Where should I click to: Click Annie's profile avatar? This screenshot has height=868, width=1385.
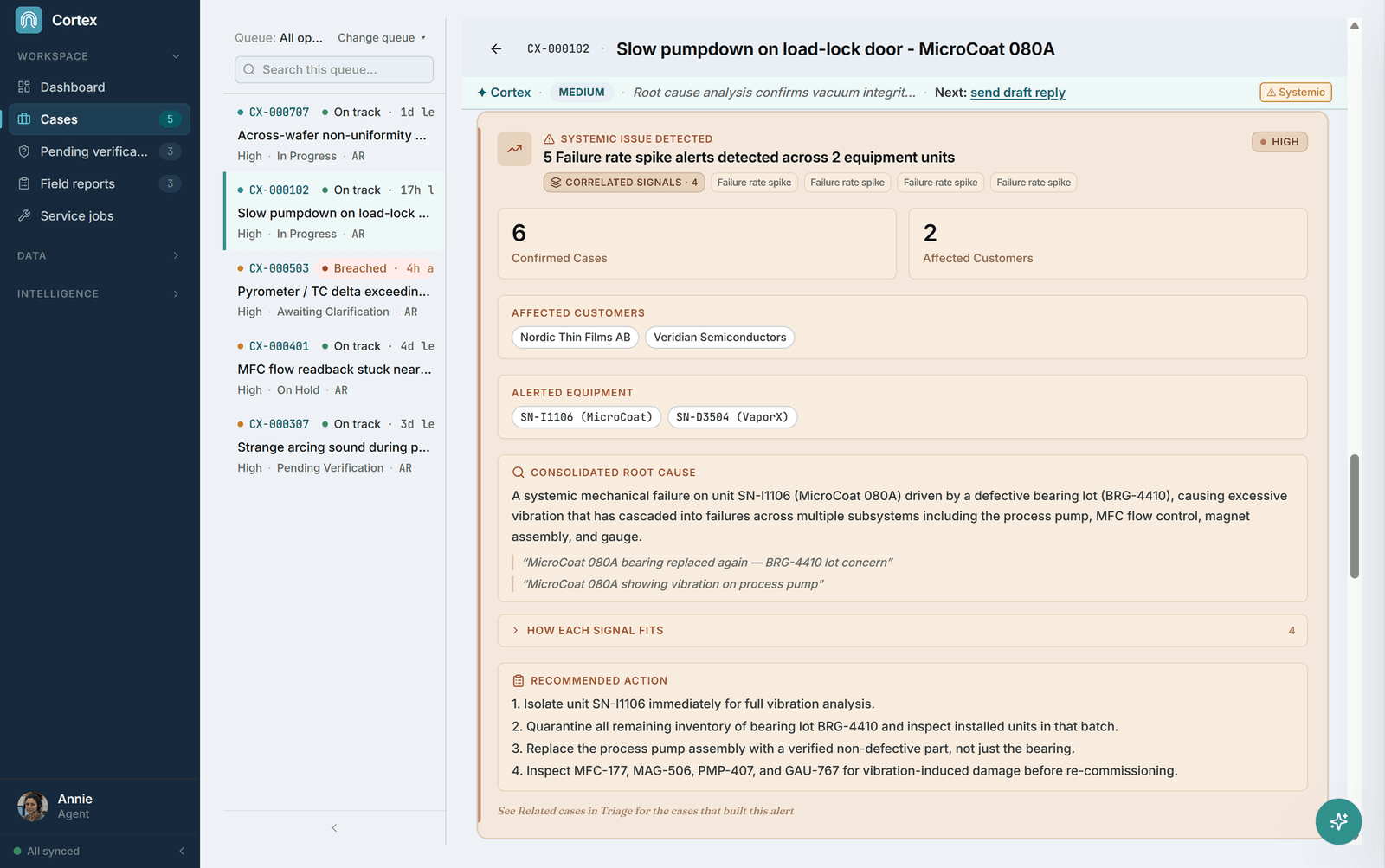(x=33, y=807)
